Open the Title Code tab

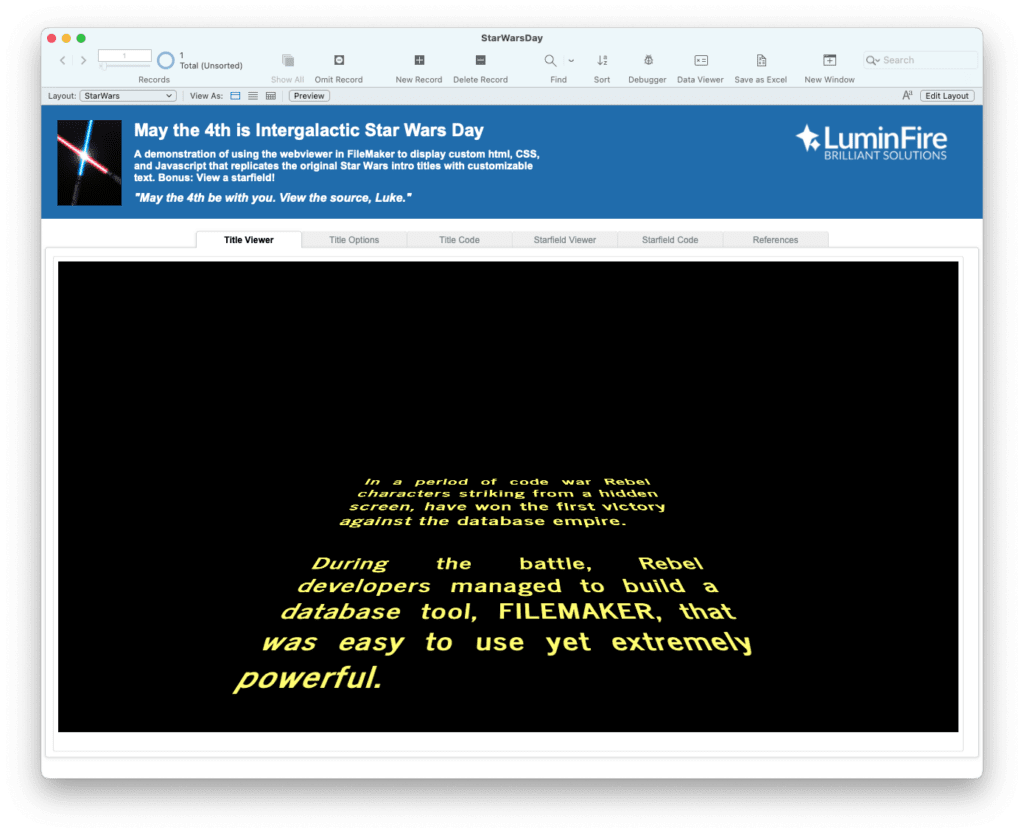tap(459, 240)
